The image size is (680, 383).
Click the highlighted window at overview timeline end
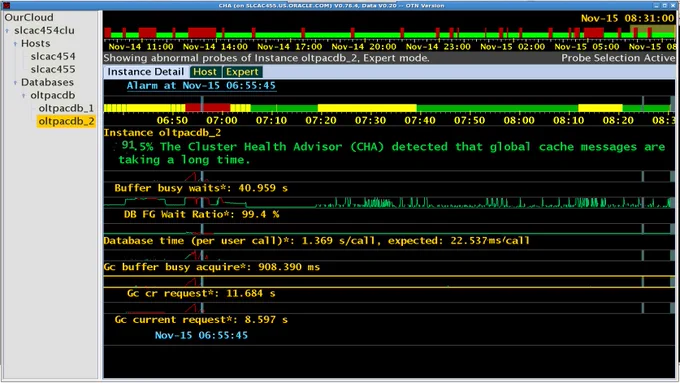pyautogui.click(x=653, y=32)
